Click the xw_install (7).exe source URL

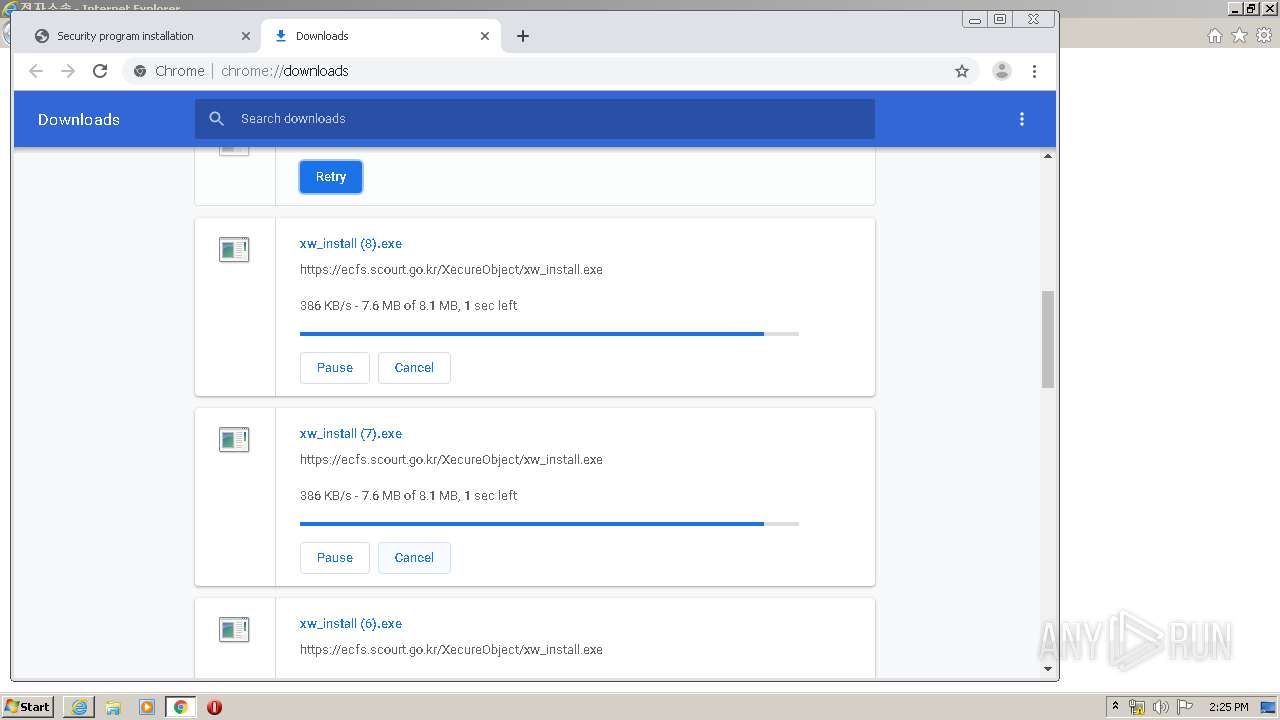coord(451,460)
